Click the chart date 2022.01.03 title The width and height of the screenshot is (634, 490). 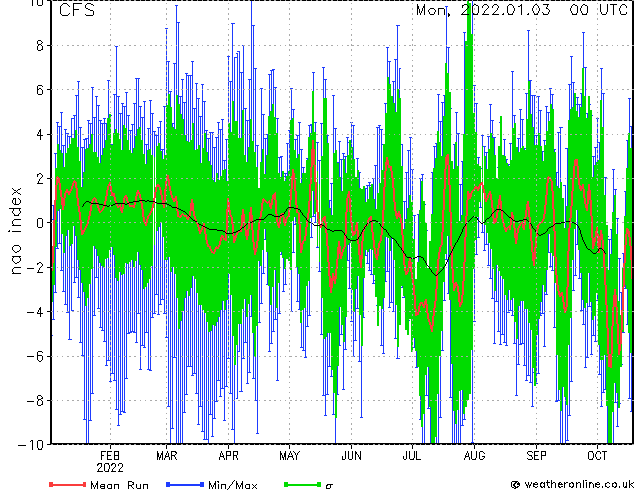[505, 9]
